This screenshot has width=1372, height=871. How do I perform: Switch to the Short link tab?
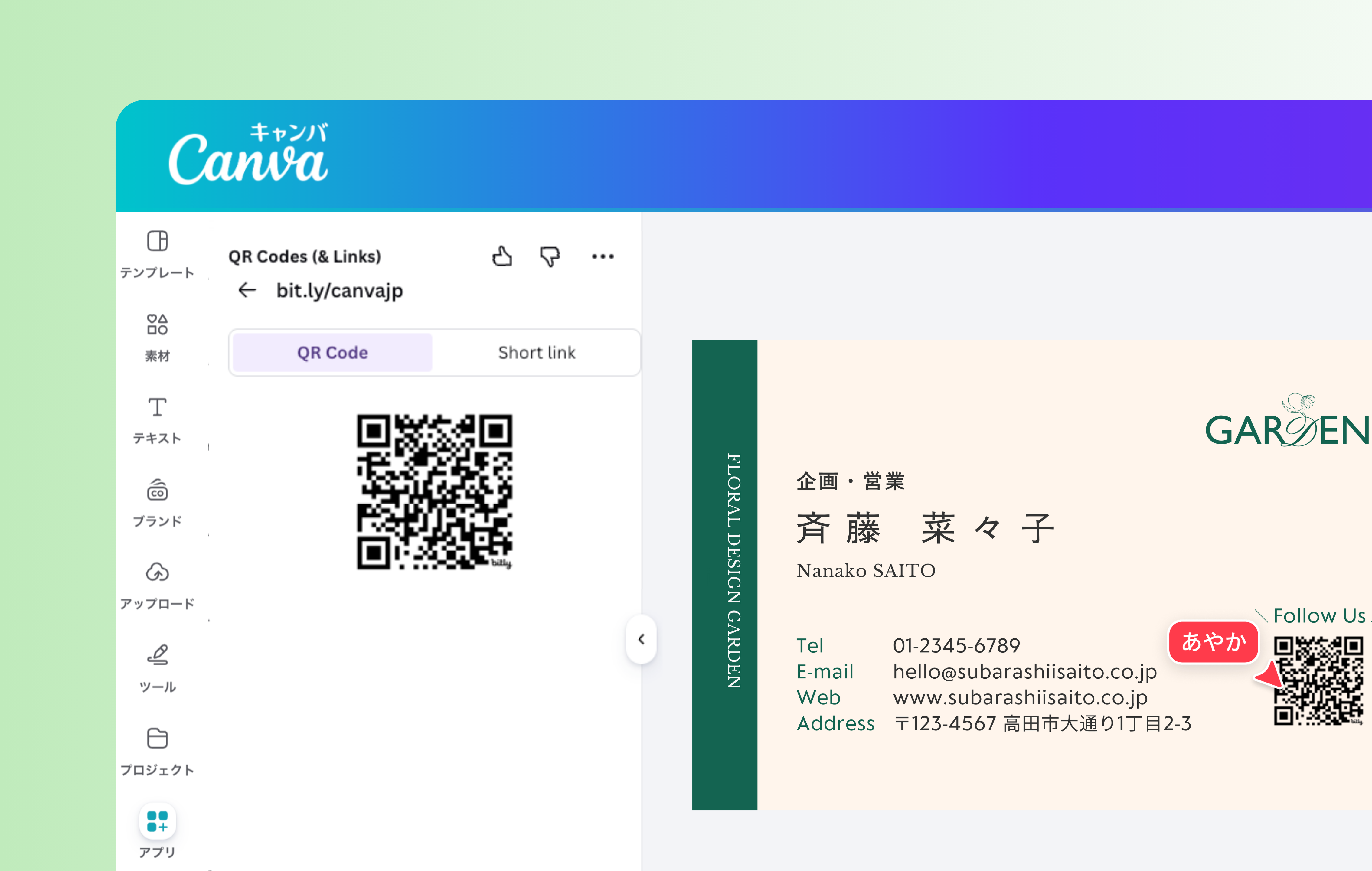click(537, 353)
